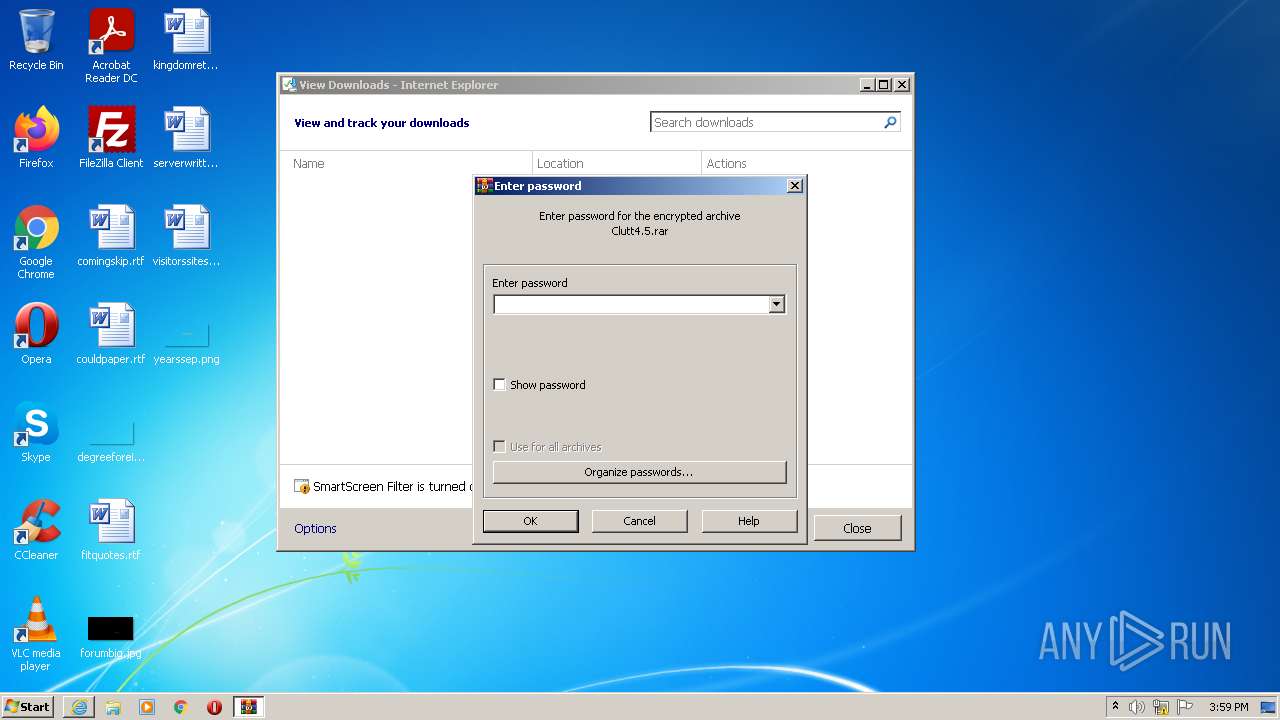Open media player taskbar icon
Screen dimensions: 1280x720
(147, 707)
